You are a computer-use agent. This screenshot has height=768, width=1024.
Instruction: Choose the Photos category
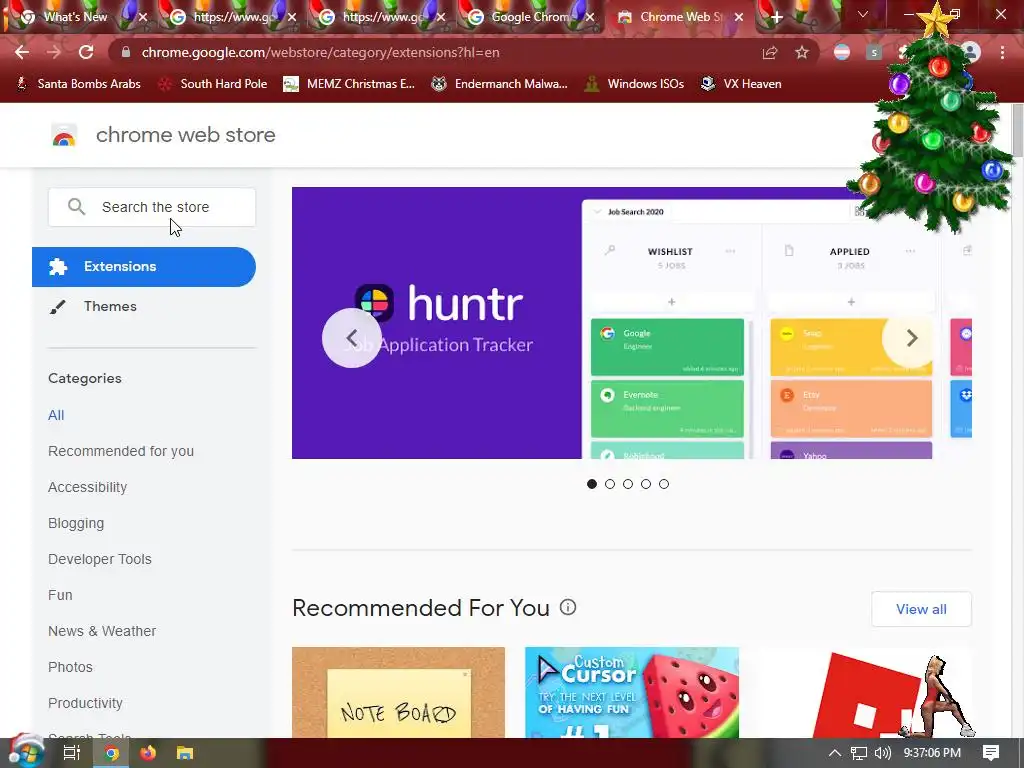(70, 667)
